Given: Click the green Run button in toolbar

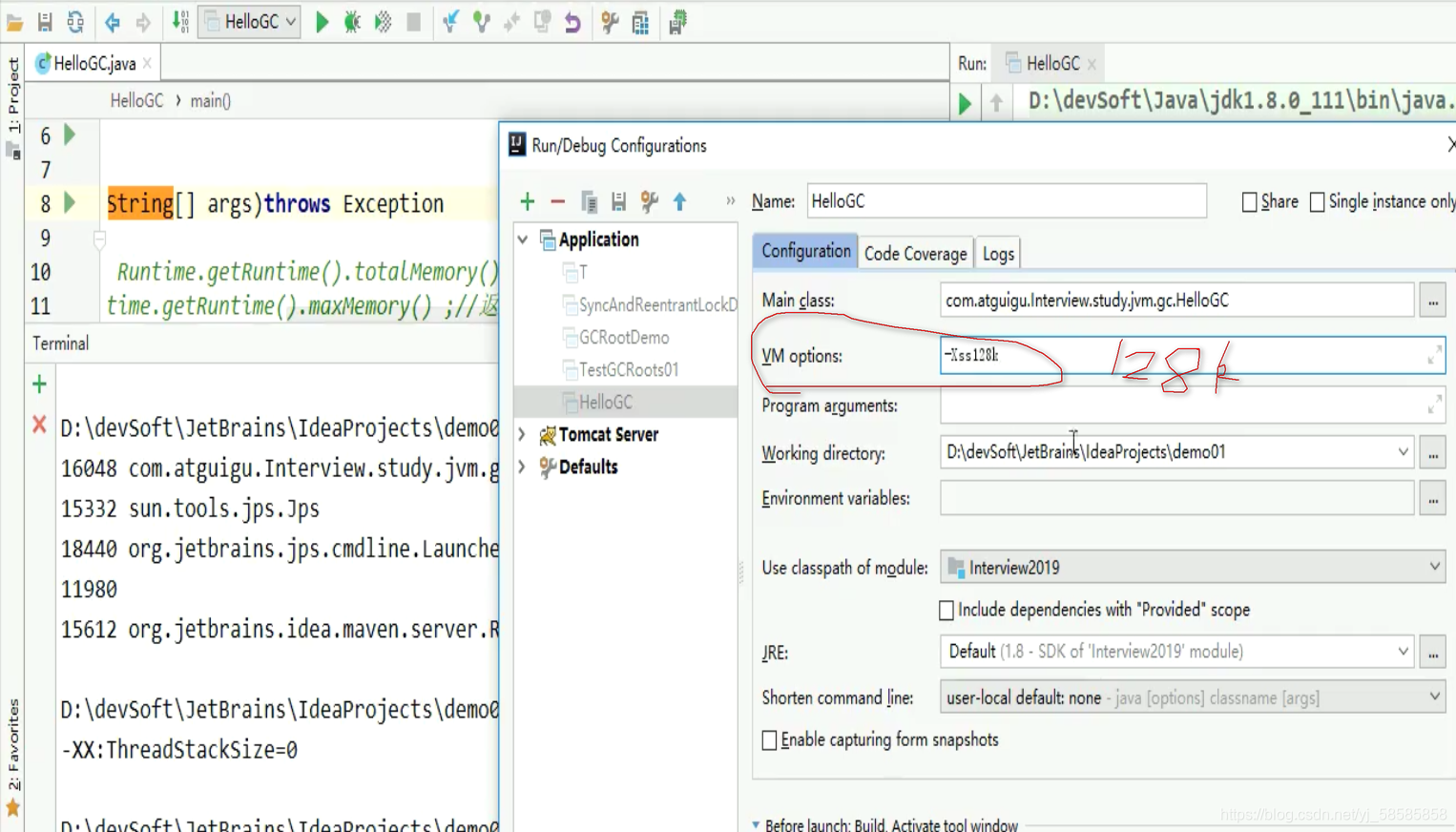Looking at the screenshot, I should (x=322, y=22).
